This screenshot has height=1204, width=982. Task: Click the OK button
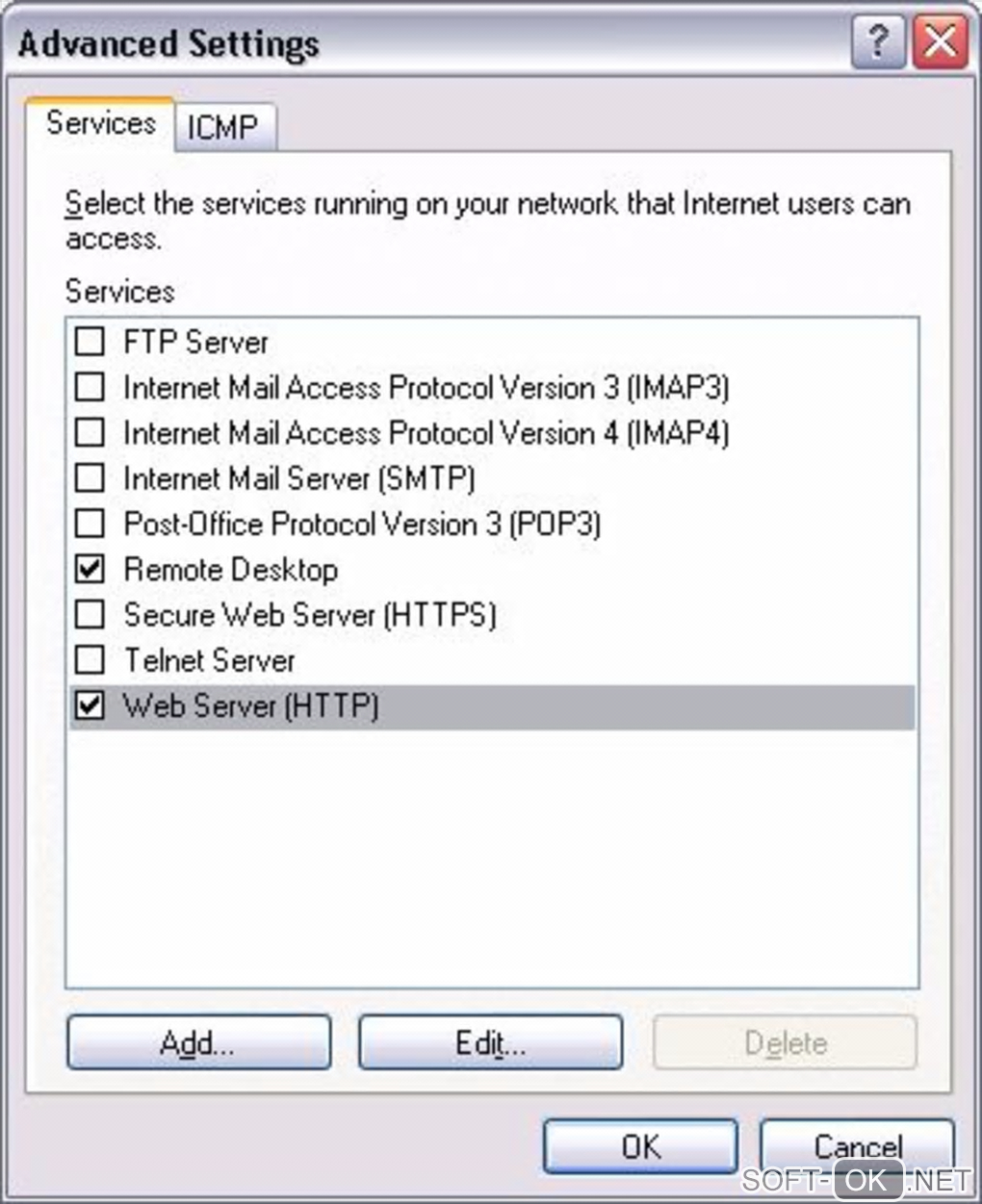coord(640,1146)
